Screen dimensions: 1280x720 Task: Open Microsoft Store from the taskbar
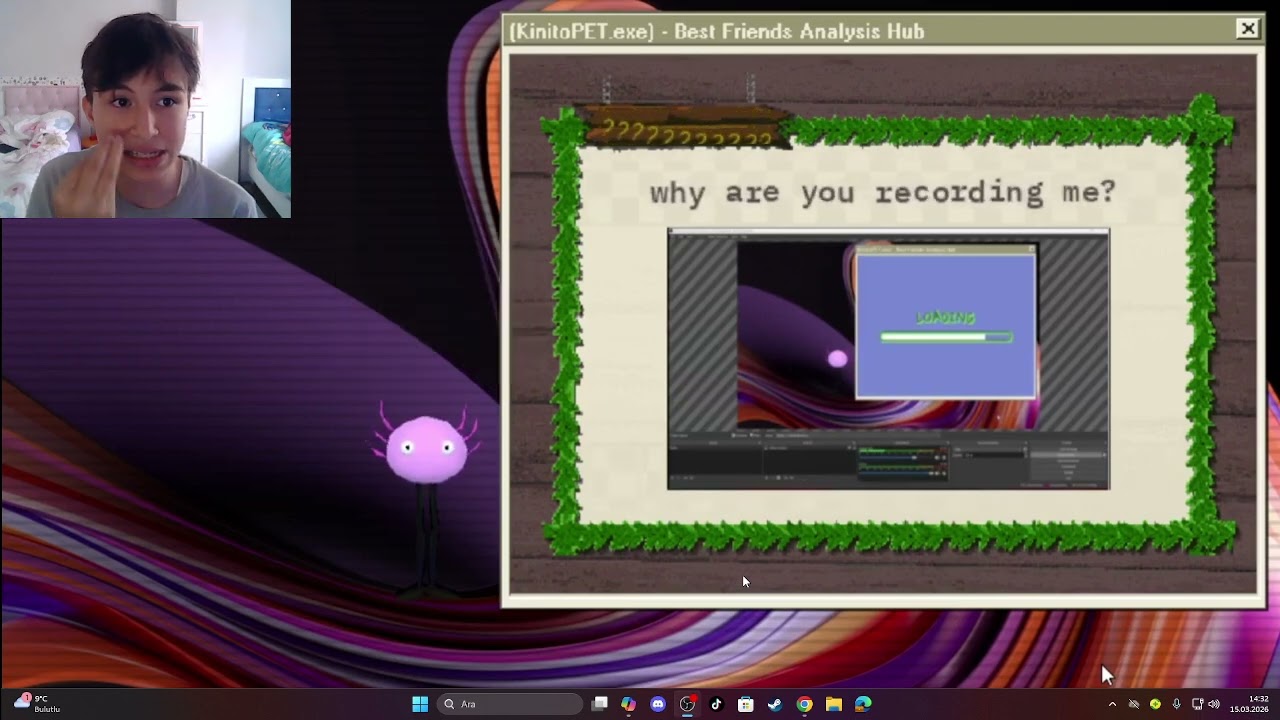(x=745, y=704)
